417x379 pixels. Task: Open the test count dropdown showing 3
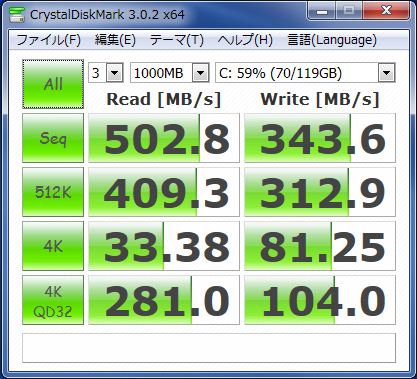click(106, 73)
